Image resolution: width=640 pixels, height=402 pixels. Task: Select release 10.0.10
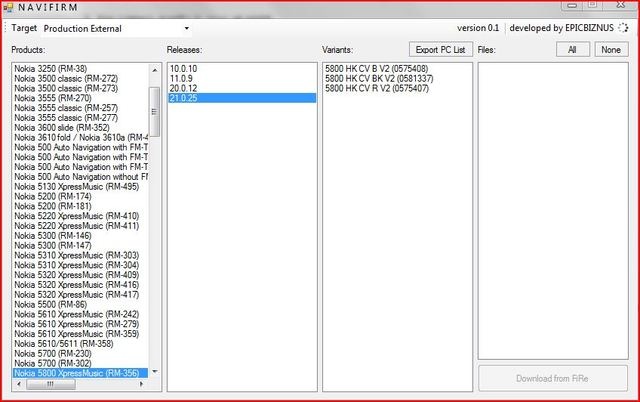[183, 68]
